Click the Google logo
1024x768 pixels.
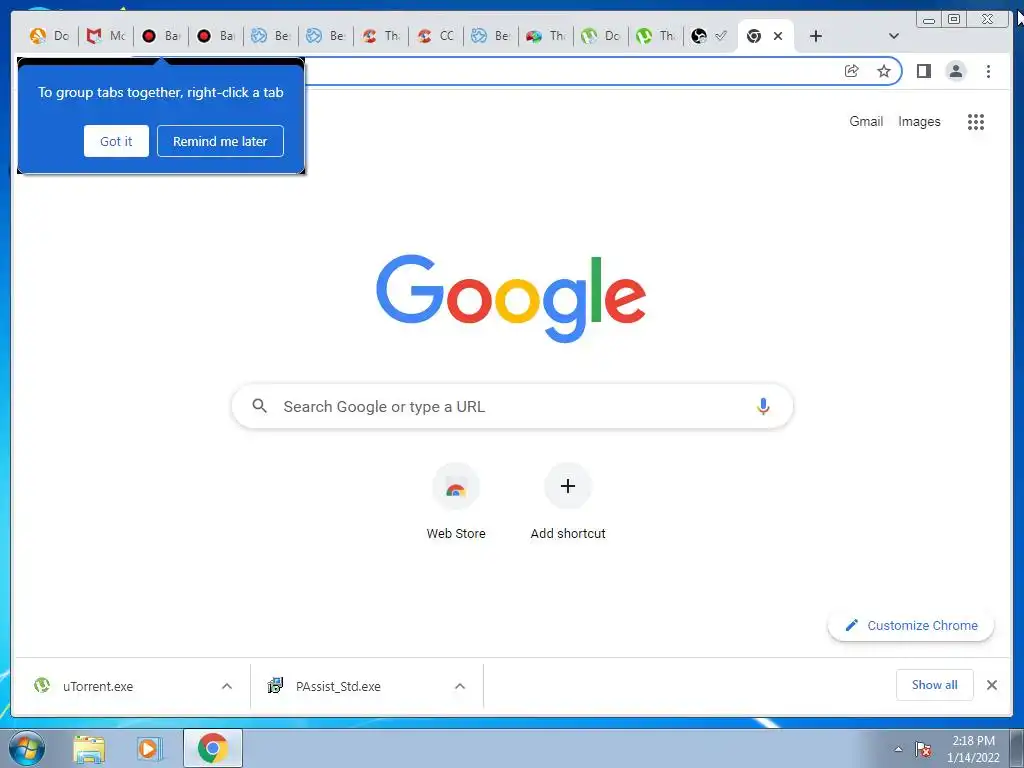point(511,298)
